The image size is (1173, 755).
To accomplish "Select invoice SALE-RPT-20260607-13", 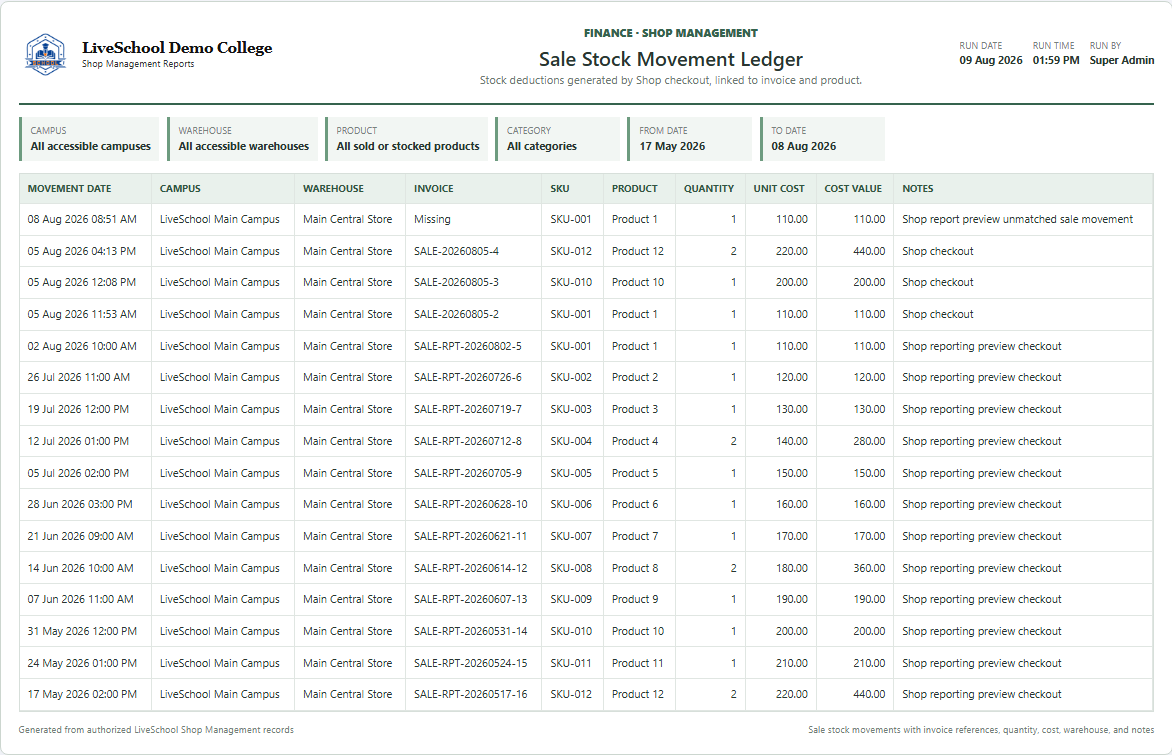I will pos(471,599).
